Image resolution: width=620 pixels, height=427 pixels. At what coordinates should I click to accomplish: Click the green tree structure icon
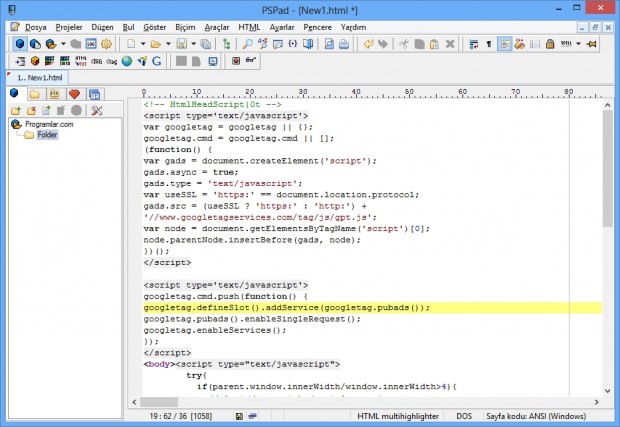226,44
